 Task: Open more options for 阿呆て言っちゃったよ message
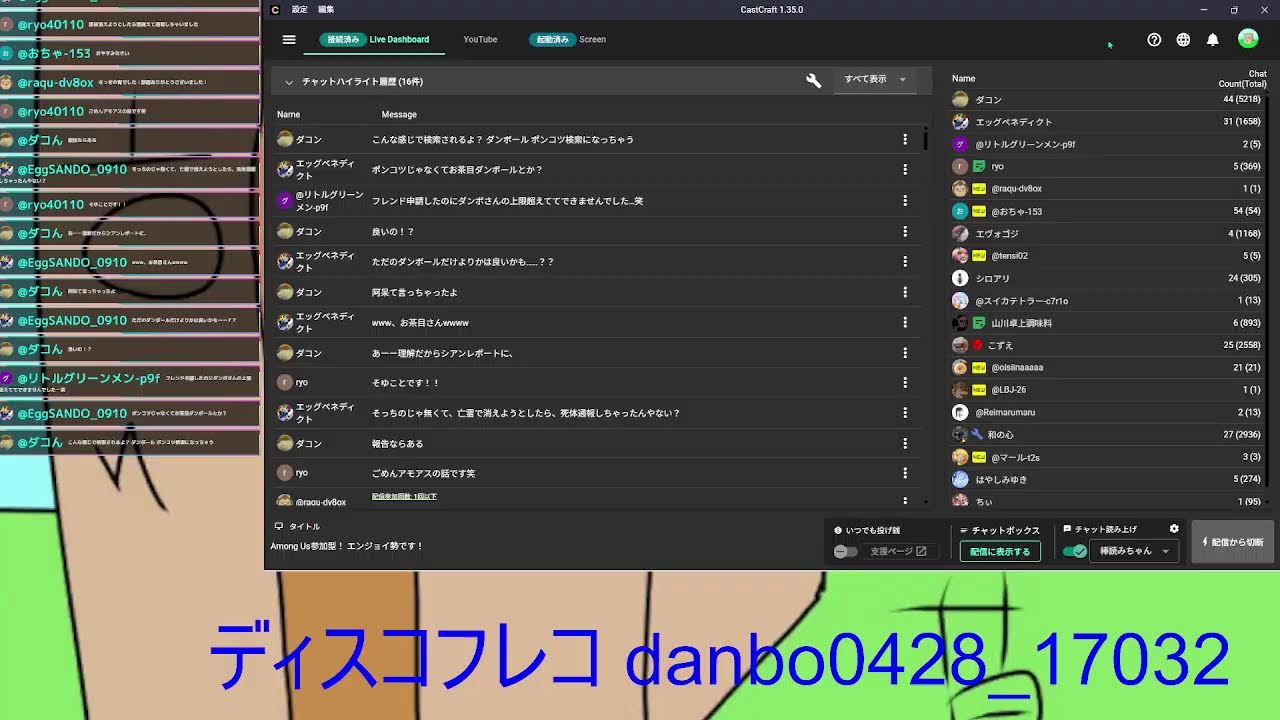pyautogui.click(x=905, y=293)
